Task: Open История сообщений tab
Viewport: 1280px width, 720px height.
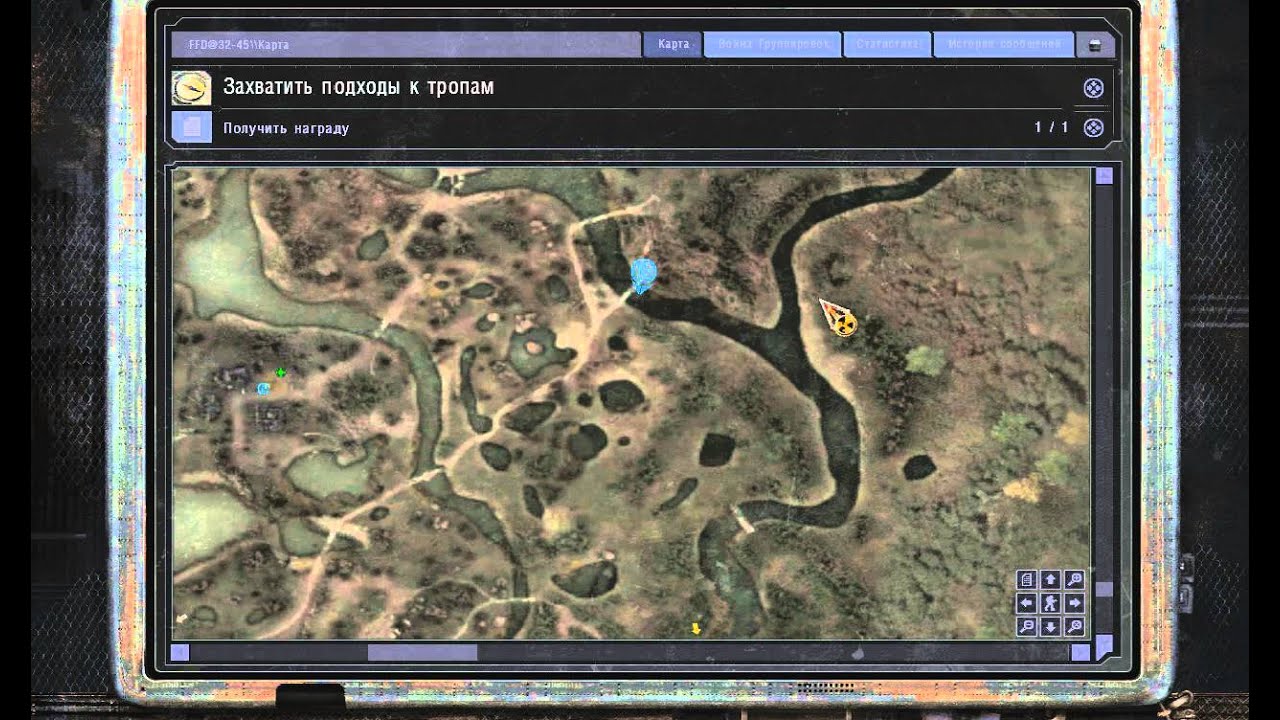Action: pos(1003,45)
